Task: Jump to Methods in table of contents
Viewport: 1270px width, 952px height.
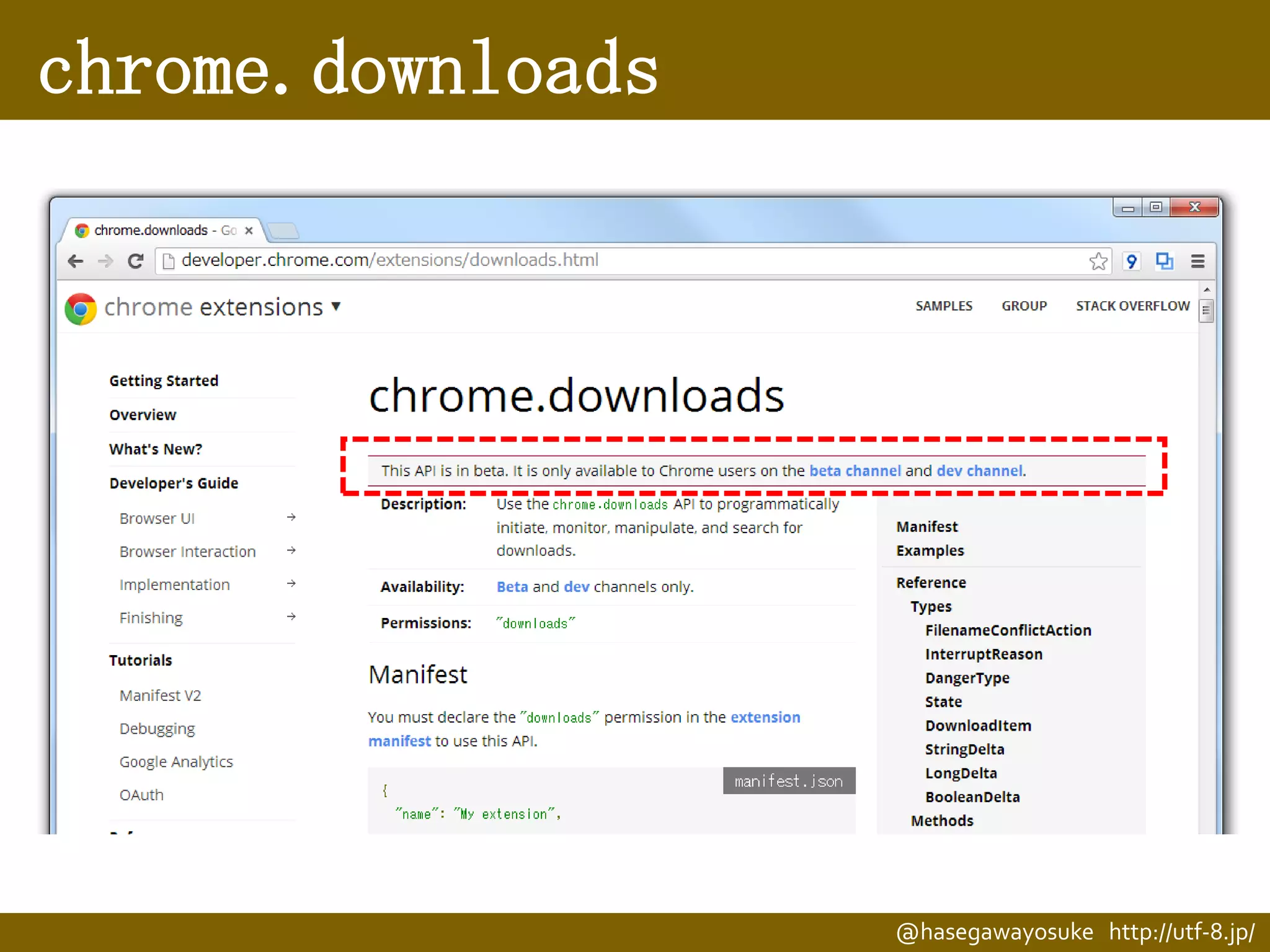Action: tap(942, 821)
